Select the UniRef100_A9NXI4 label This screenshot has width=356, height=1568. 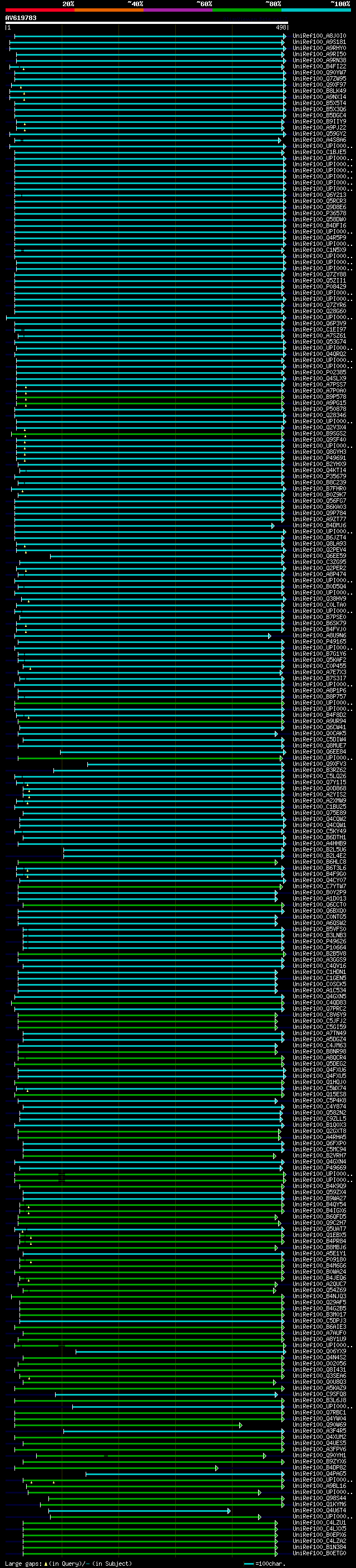pos(319,97)
